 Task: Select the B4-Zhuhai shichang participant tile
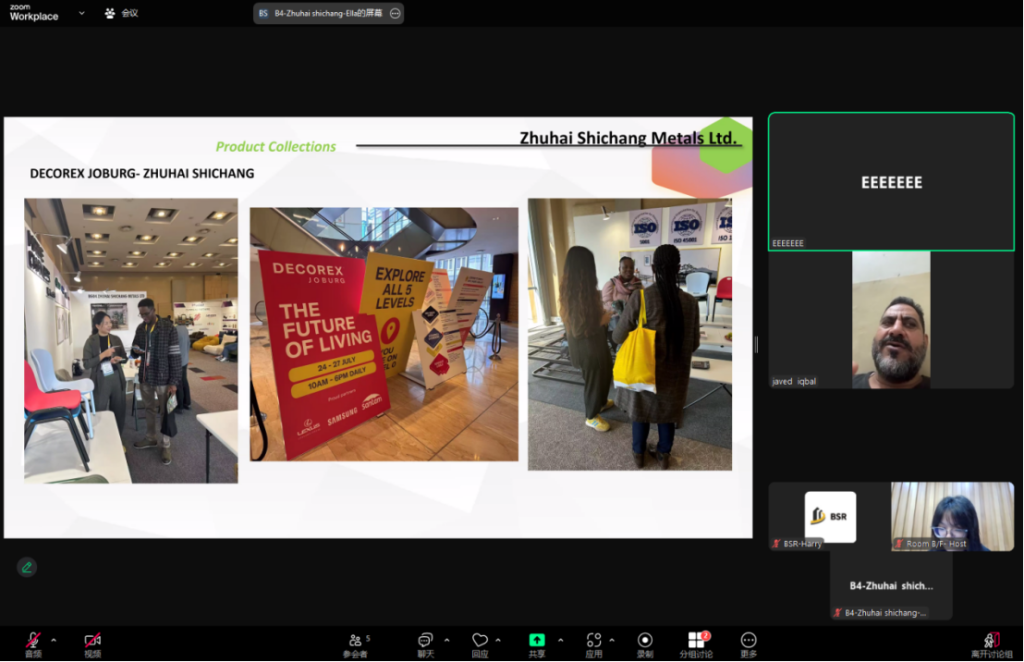891,586
